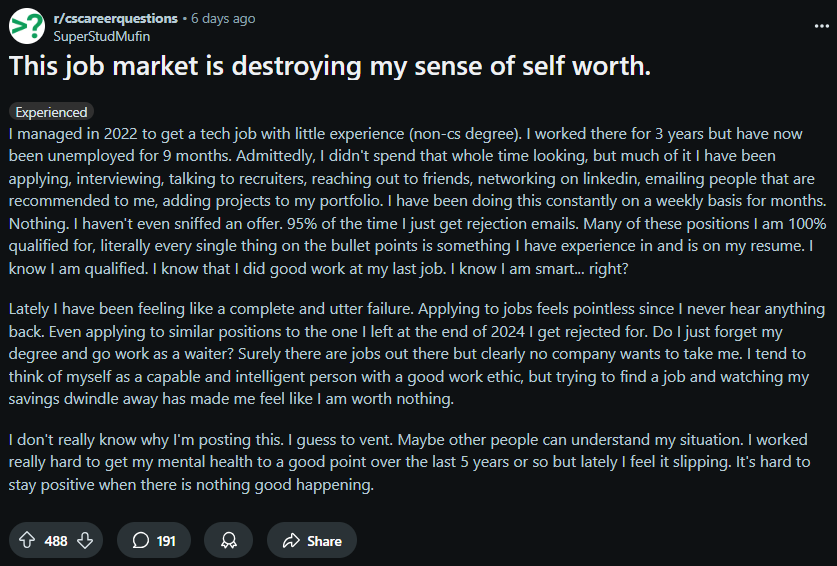Viewport: 837px width, 566px height.
Task: Open the three-dot overflow menu
Action: (822, 26)
